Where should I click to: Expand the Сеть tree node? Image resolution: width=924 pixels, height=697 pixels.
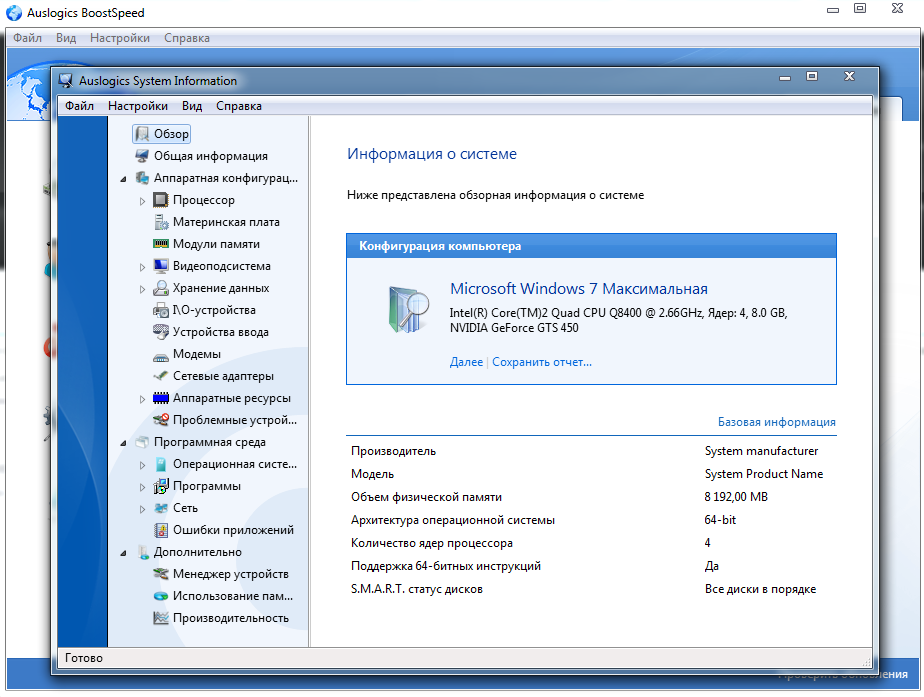(142, 509)
